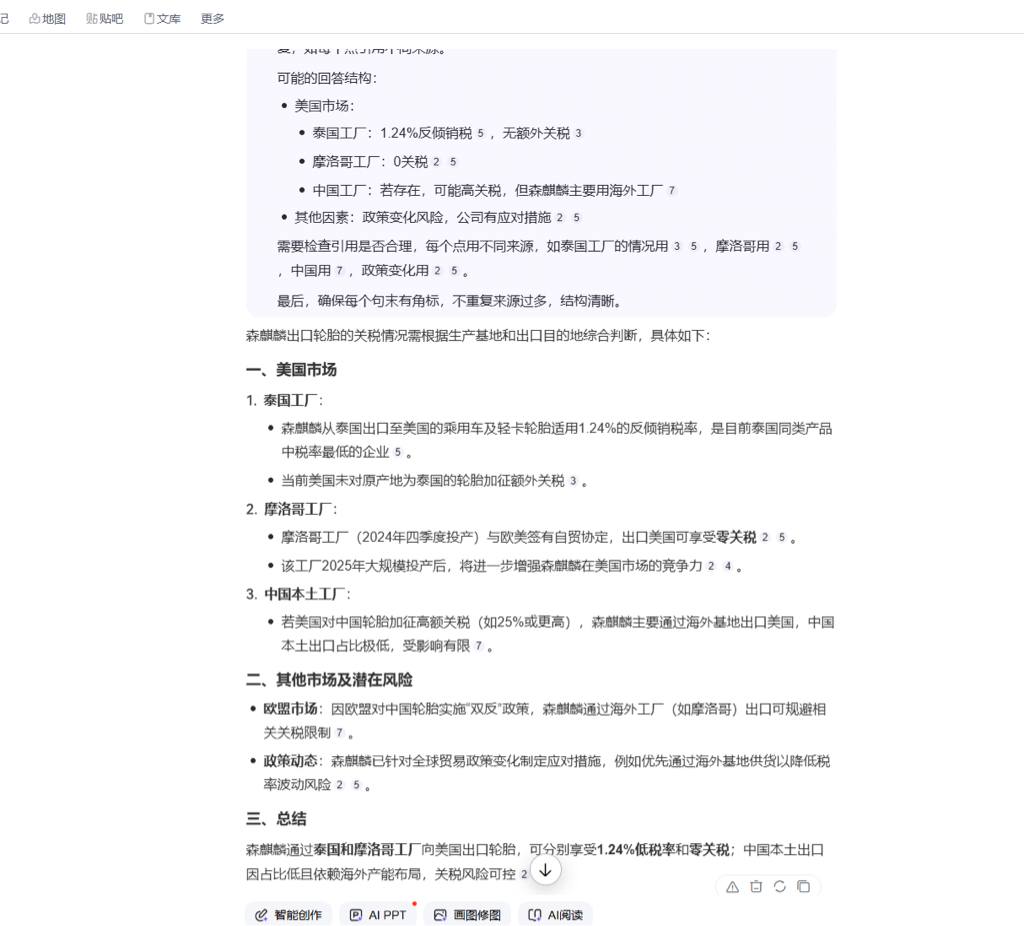Open 更多 in top navigation
The height and width of the screenshot is (926, 1024).
[x=212, y=18]
